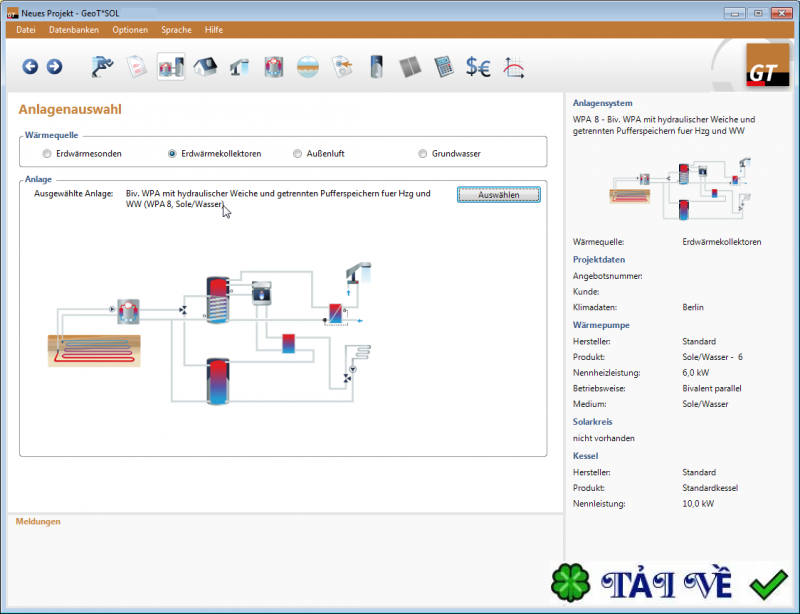800x614 pixels.
Task: Click the Nennheizleistung value 6,0 kW
Action: coord(696,373)
